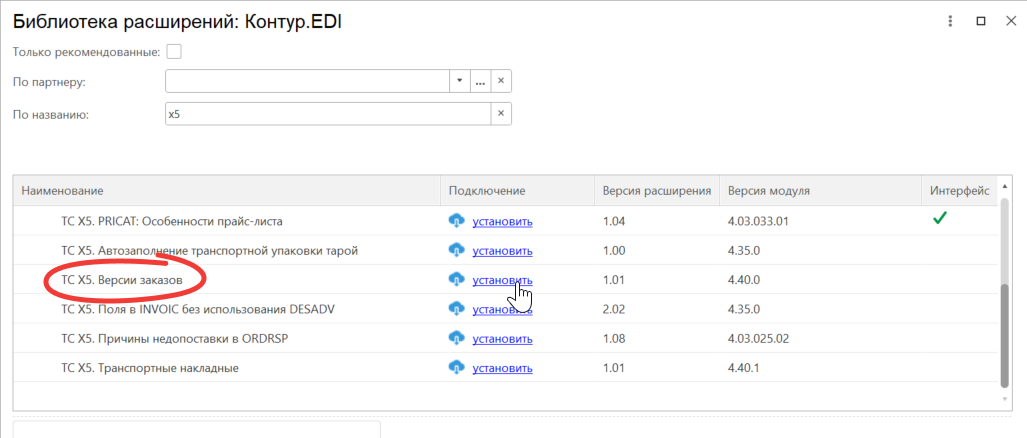Click 'установить' for Причины недопоставки в ORDRSP
Image resolution: width=1027 pixels, height=438 pixels.
[502, 338]
